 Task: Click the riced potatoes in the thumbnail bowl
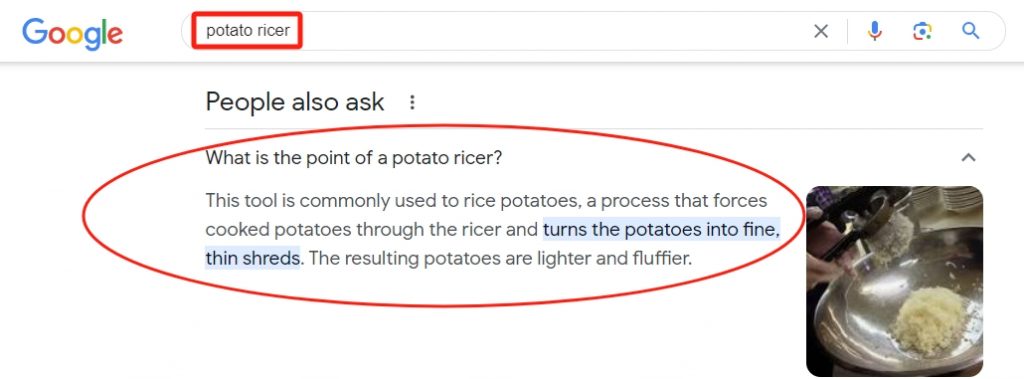(931, 320)
